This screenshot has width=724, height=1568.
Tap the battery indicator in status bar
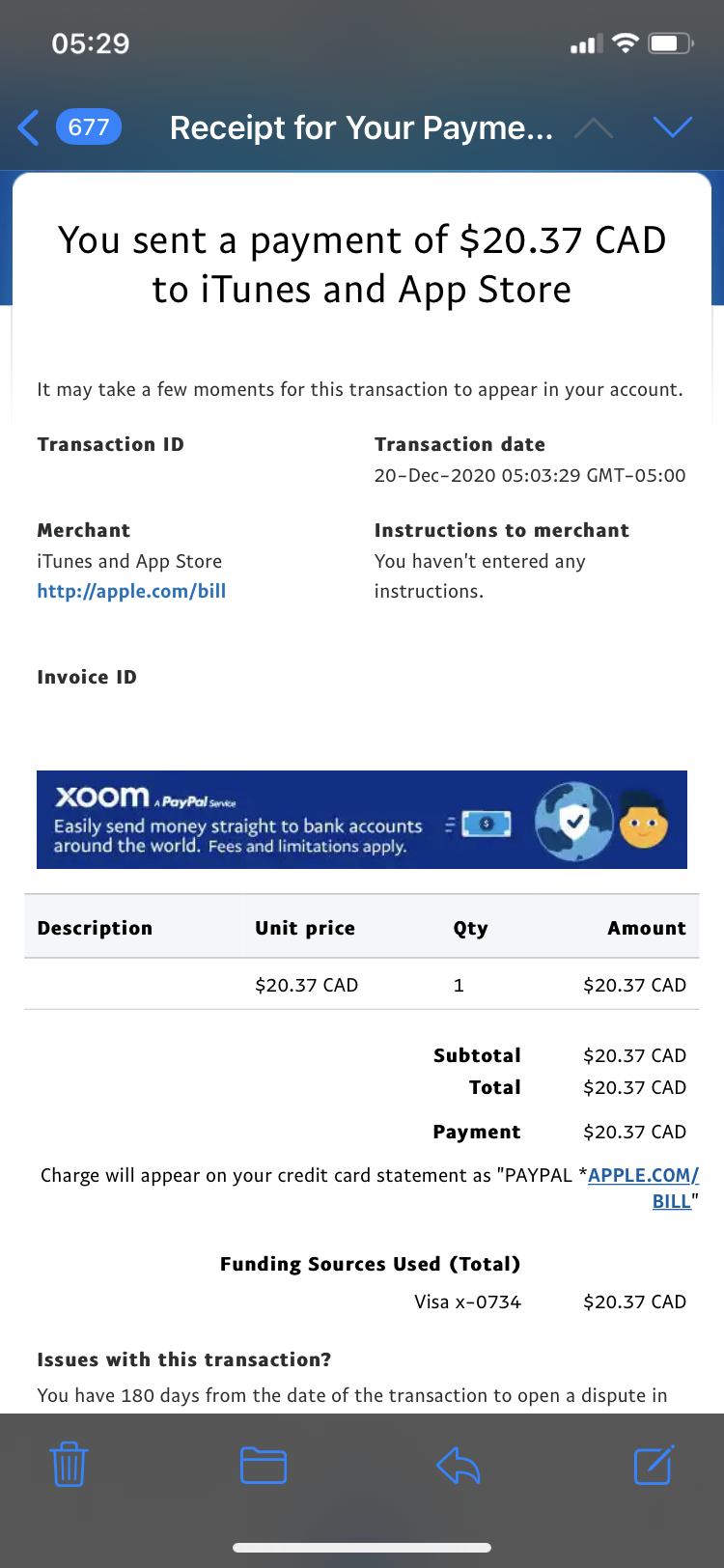point(671,43)
